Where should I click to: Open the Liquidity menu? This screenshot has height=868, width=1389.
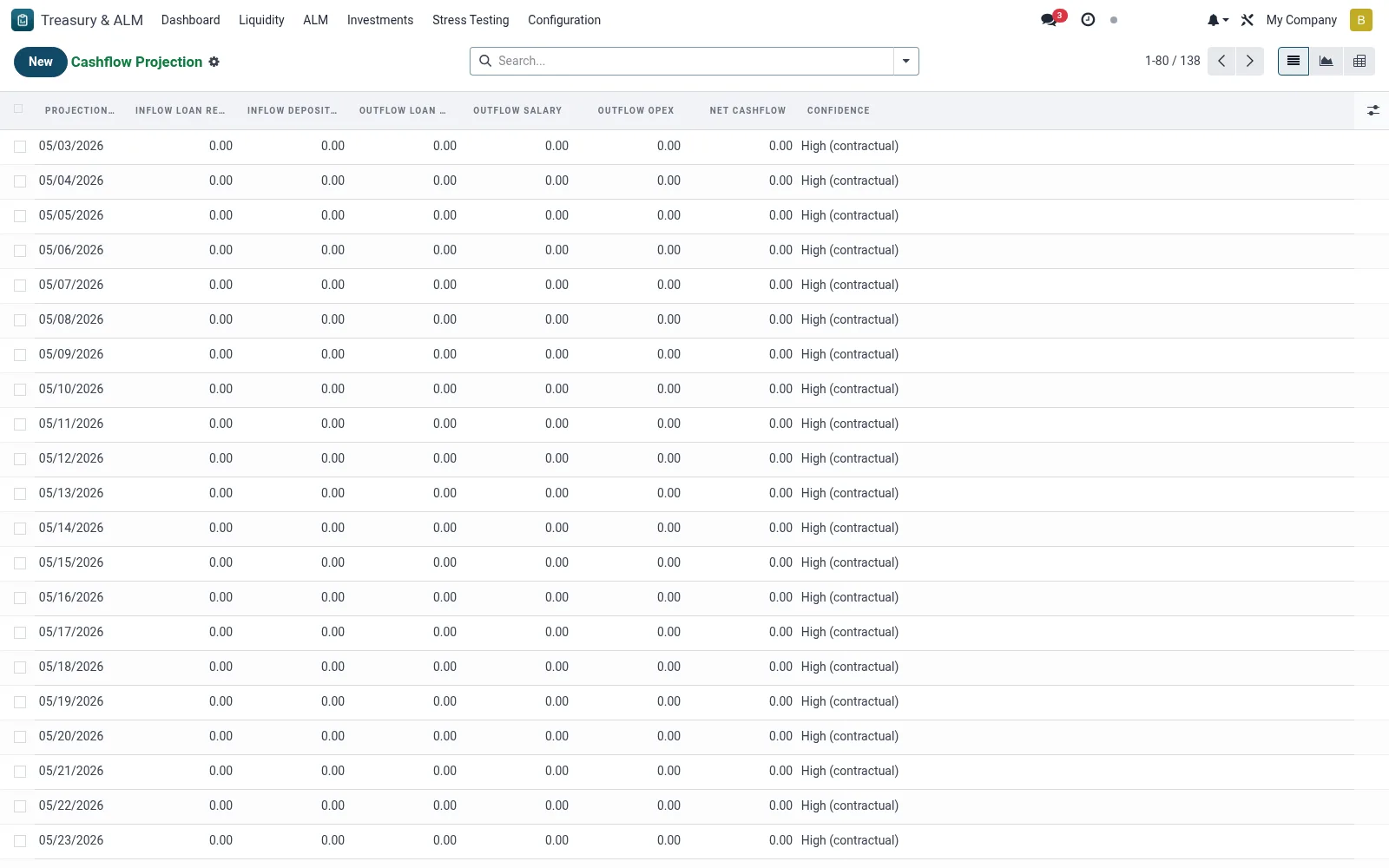[261, 20]
